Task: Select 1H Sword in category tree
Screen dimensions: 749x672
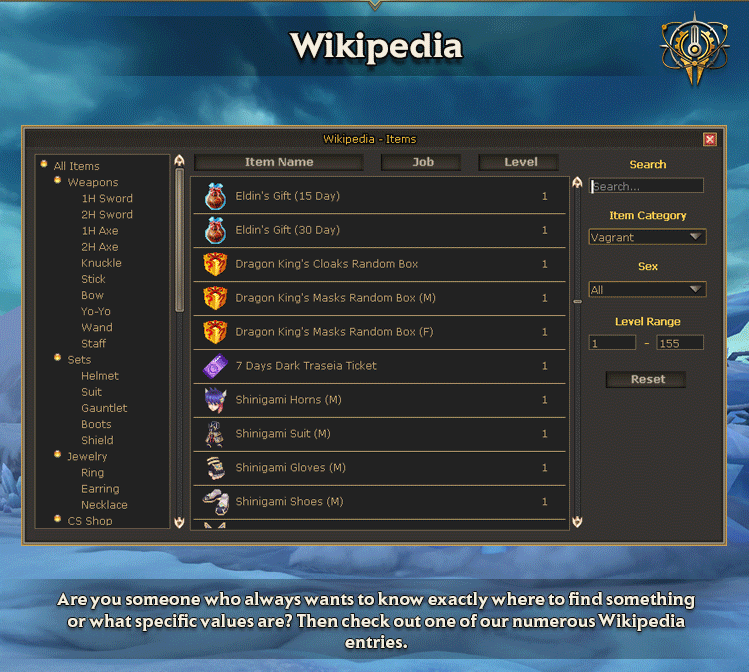Action: (x=107, y=199)
